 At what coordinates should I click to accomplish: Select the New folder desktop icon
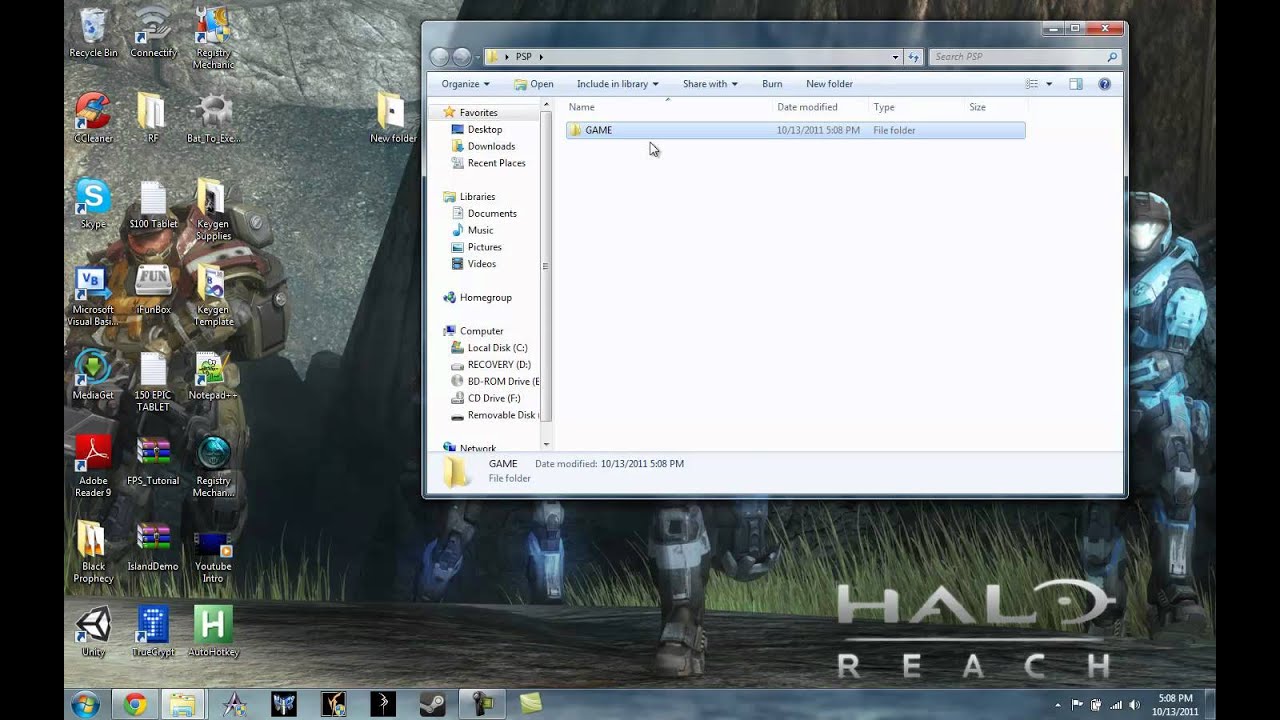393,118
